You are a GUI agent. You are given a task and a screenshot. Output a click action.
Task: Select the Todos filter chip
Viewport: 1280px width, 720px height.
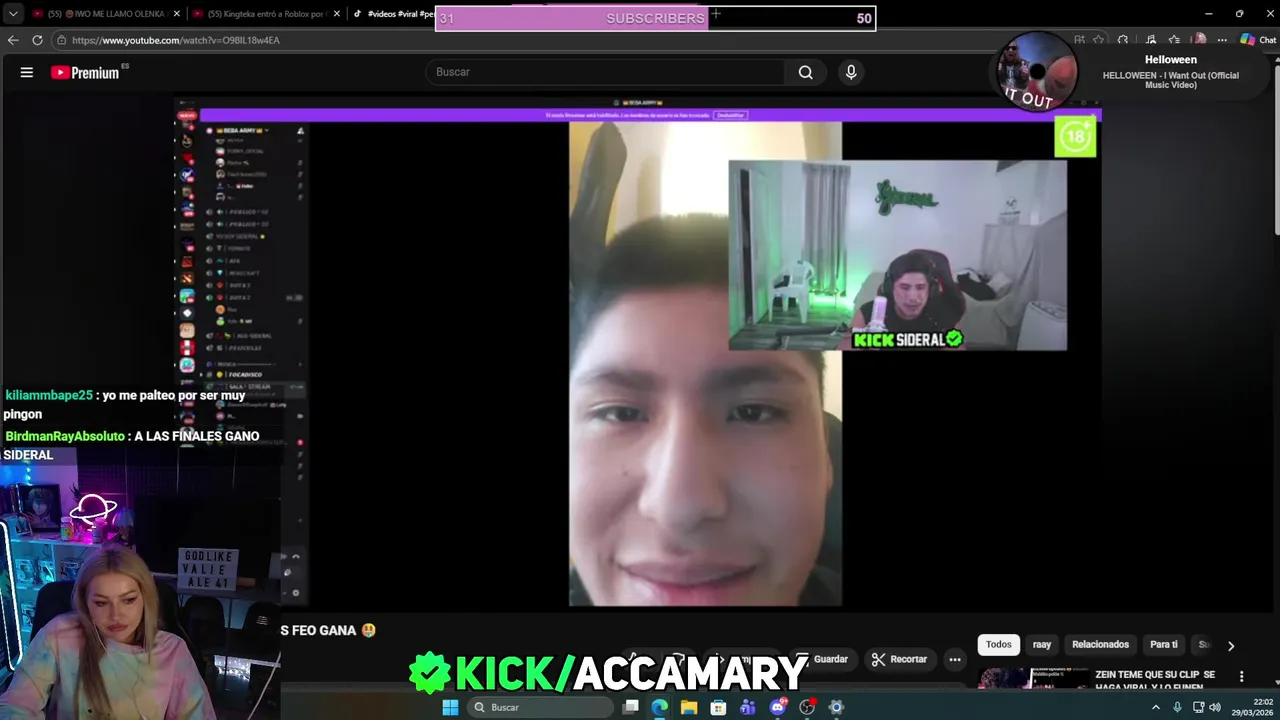[998, 645]
